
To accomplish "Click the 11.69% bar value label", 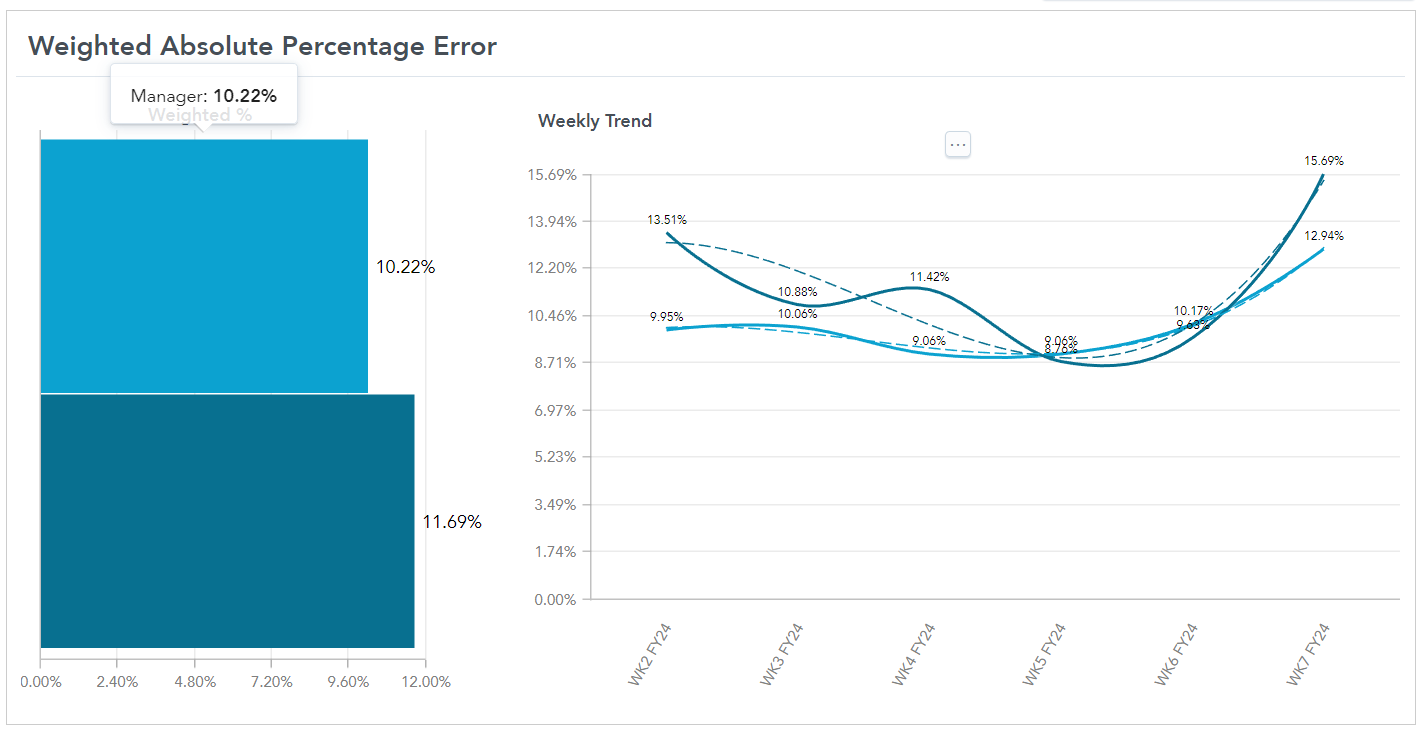I will (x=452, y=522).
